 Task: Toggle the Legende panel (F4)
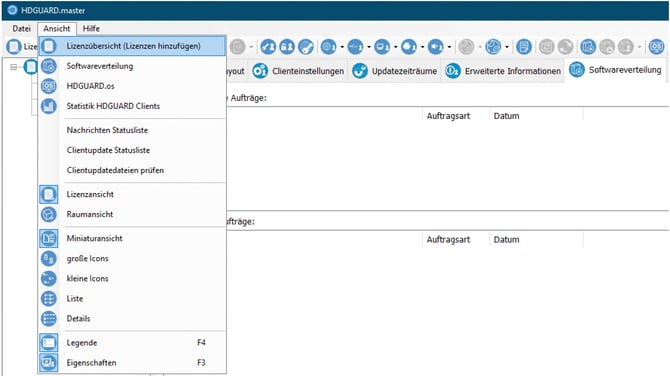tap(132, 343)
